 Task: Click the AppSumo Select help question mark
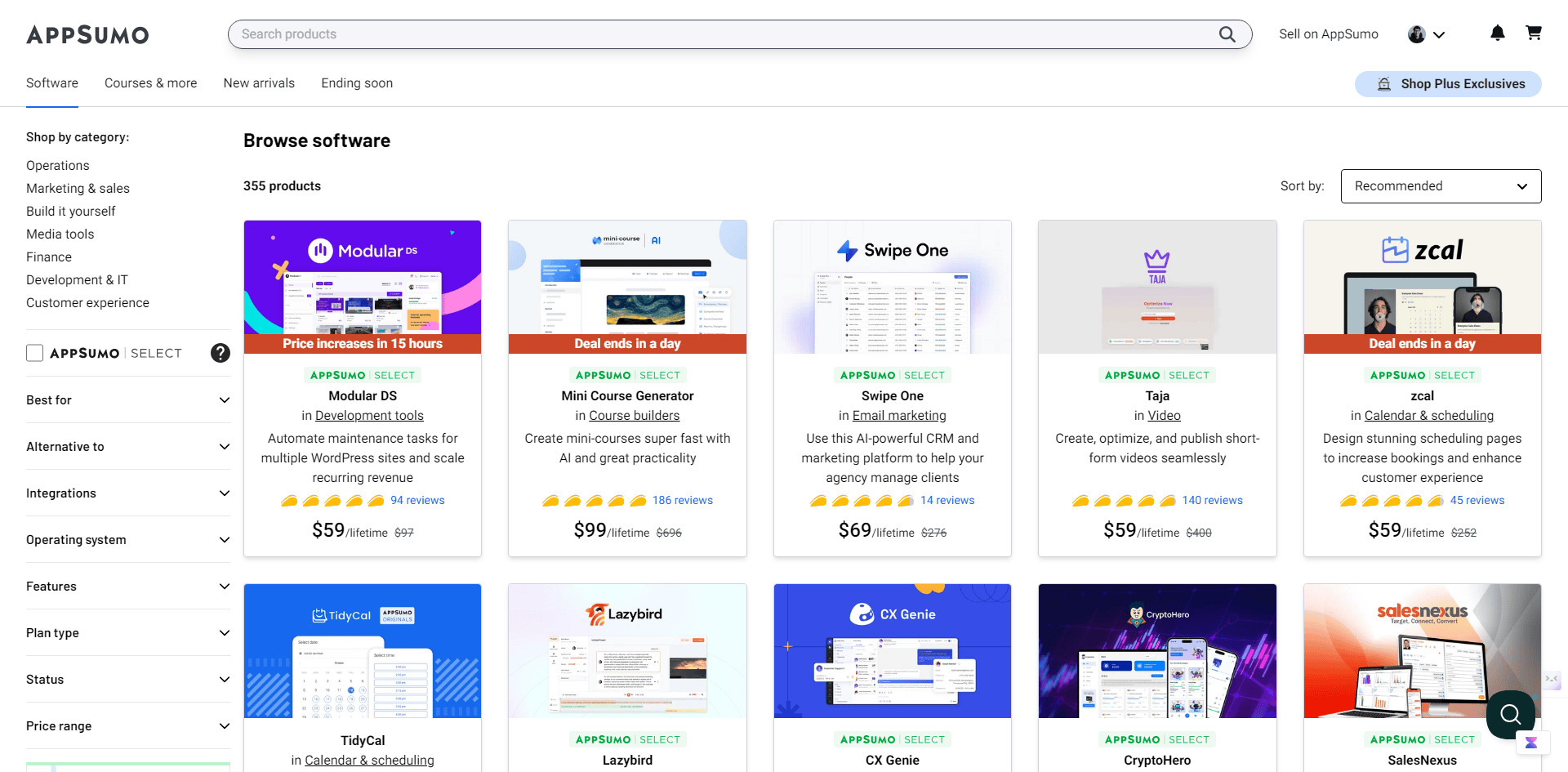click(x=220, y=353)
